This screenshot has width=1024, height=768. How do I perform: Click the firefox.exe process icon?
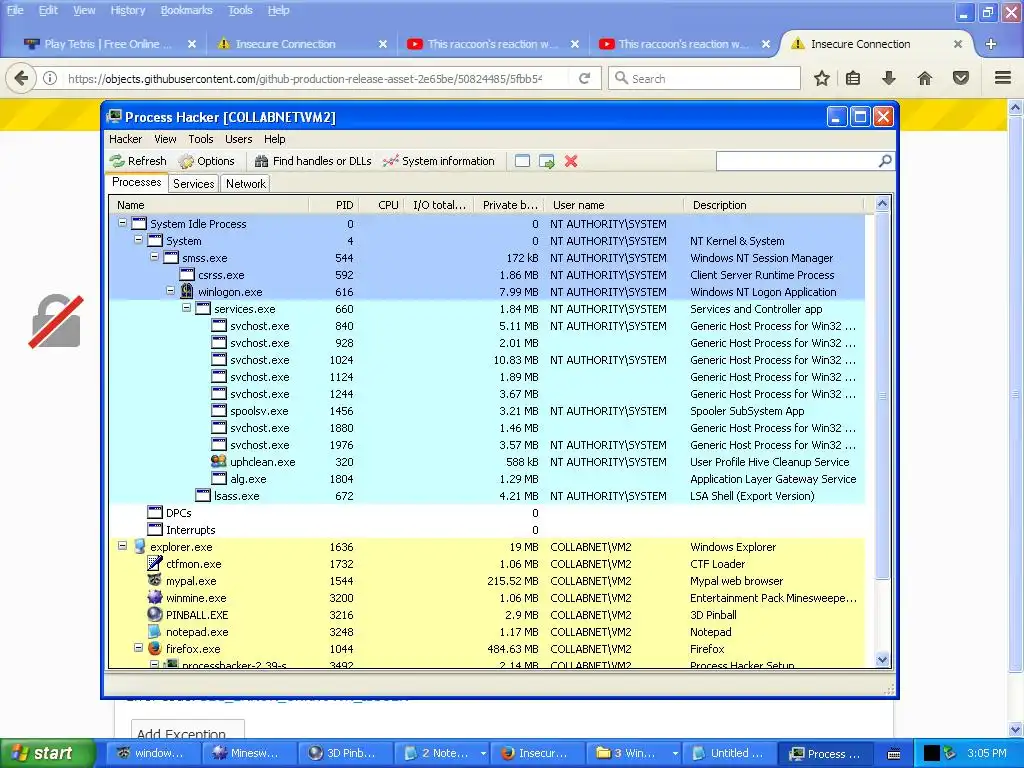click(155, 648)
